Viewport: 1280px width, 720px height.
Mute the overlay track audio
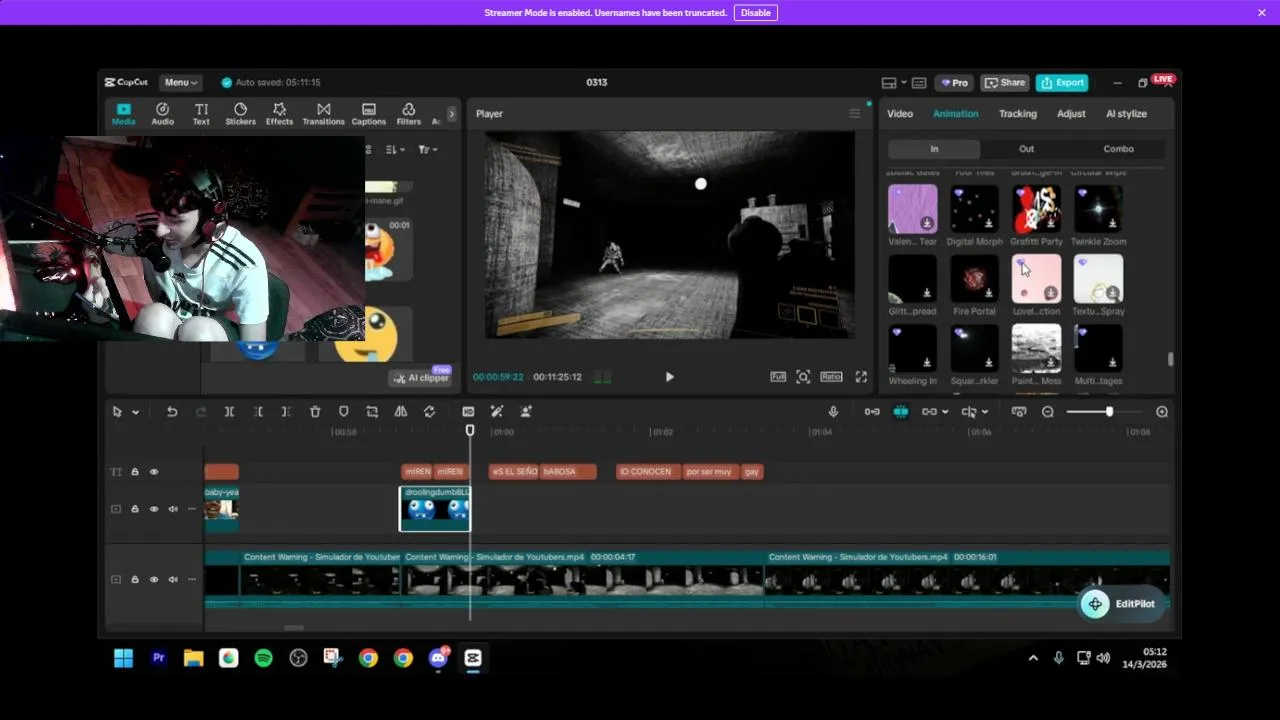click(x=173, y=509)
